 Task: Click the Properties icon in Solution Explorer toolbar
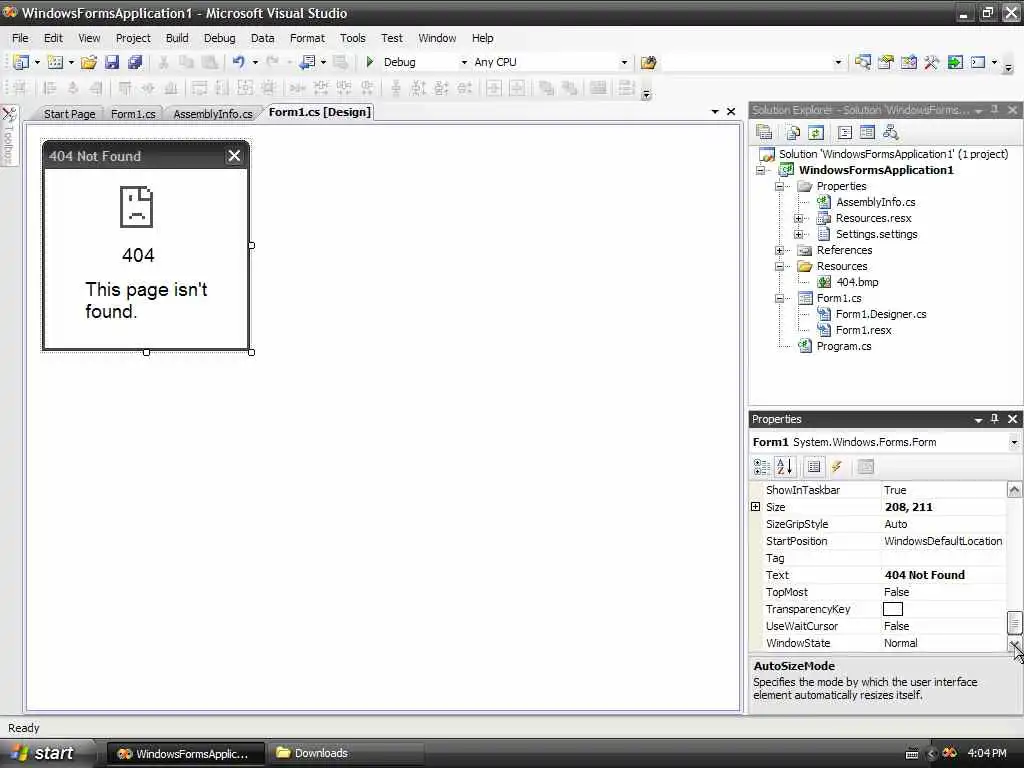tap(764, 133)
